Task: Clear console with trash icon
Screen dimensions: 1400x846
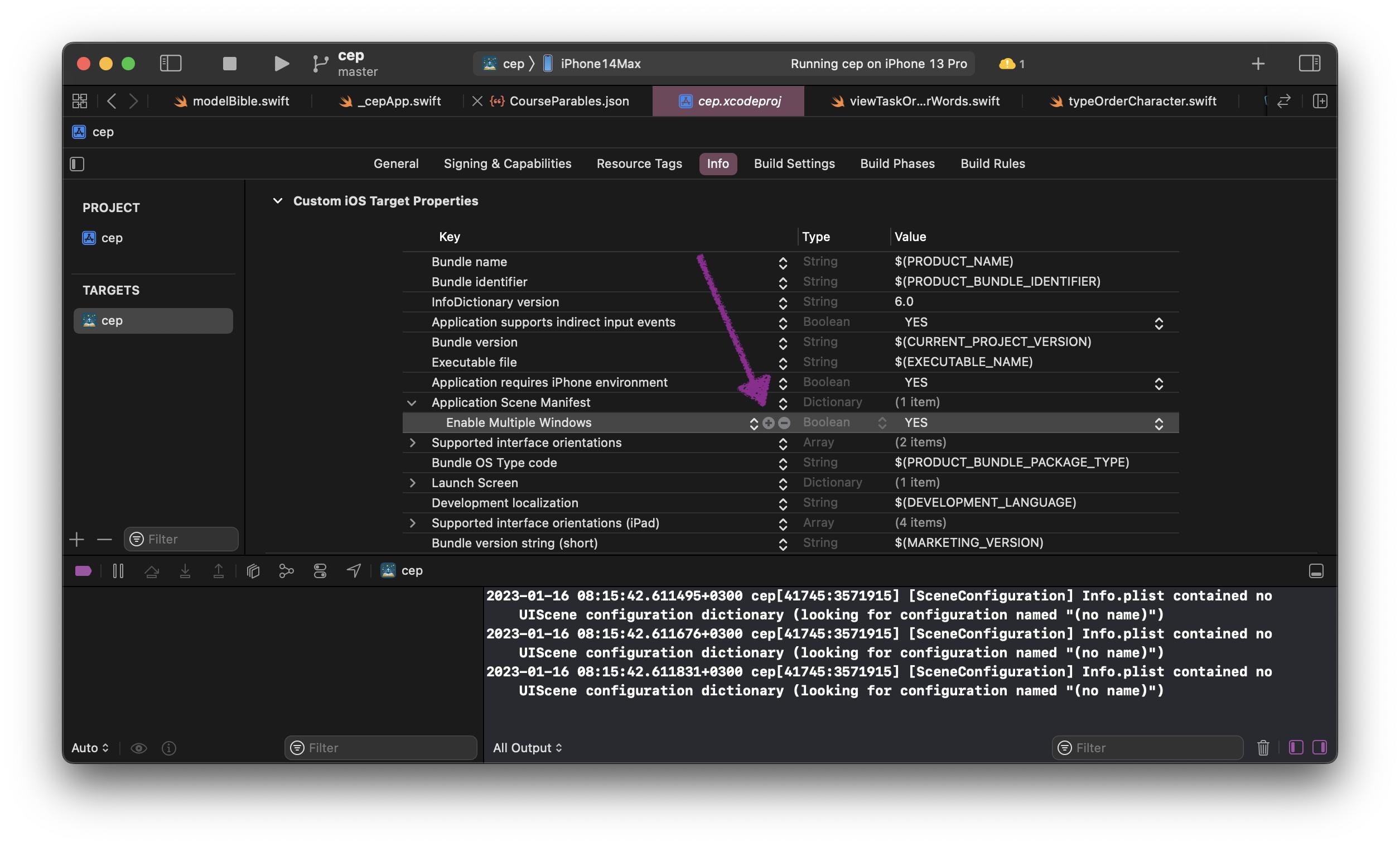Action: [x=1263, y=748]
